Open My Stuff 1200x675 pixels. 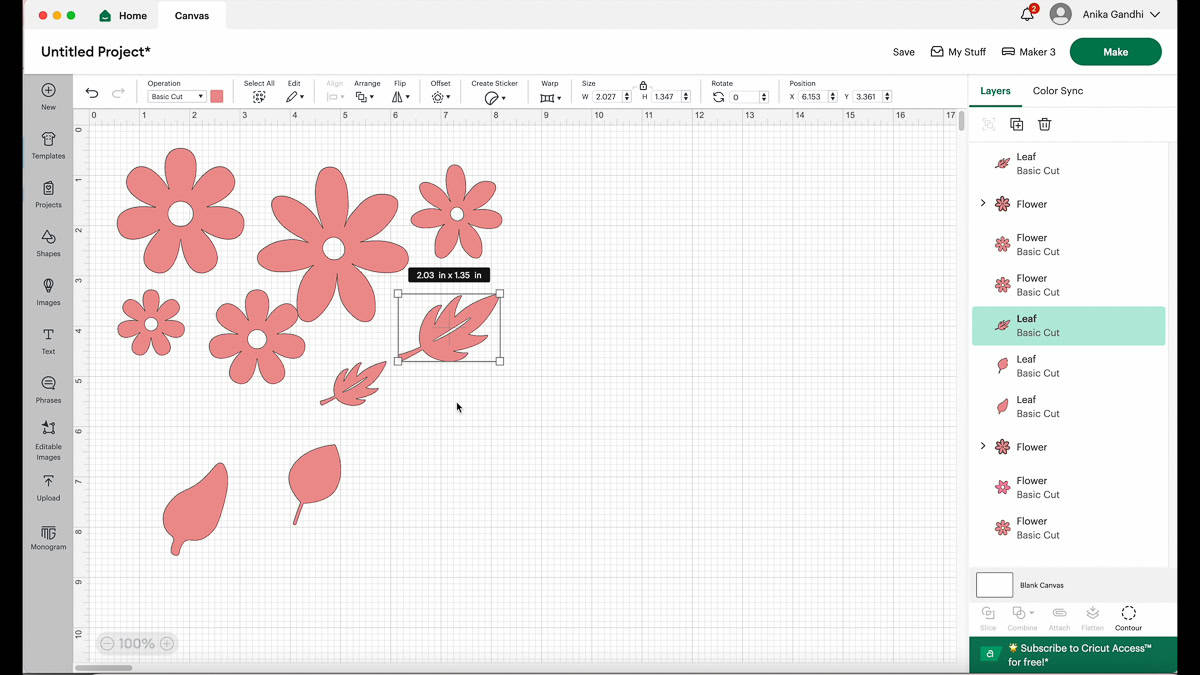tap(958, 52)
